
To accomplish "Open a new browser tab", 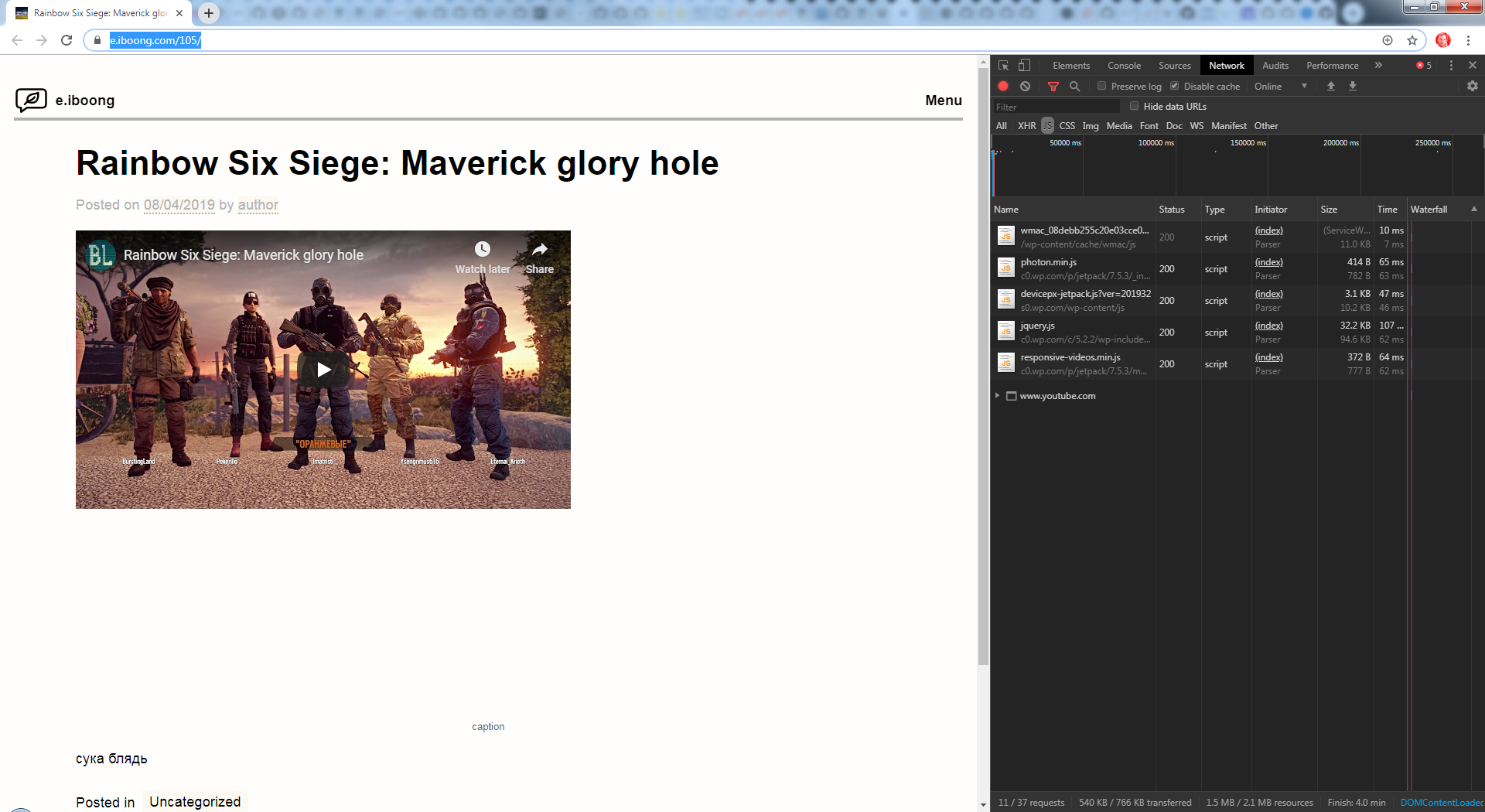I will [x=209, y=13].
